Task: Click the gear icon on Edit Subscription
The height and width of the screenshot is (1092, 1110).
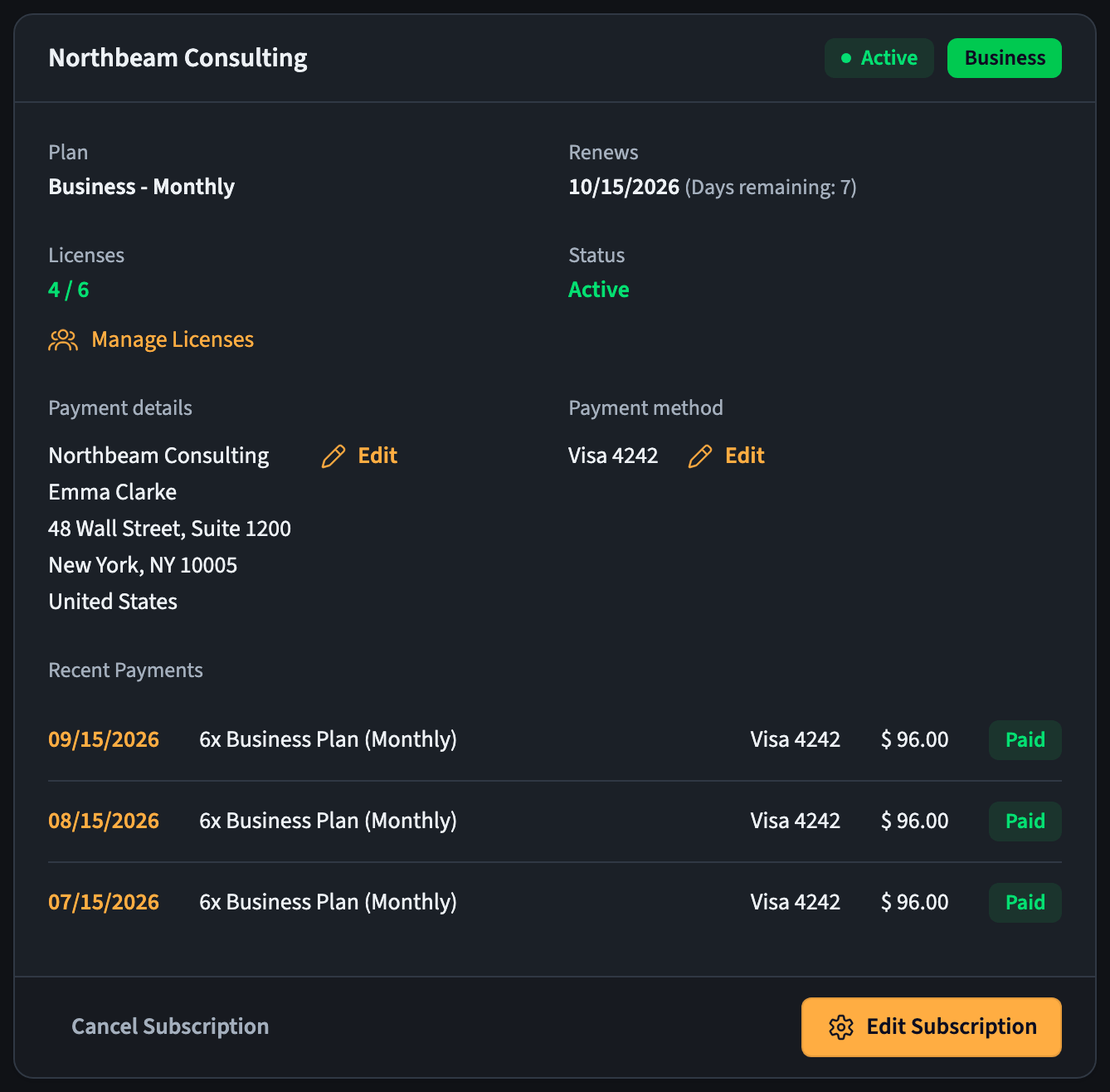Action: [841, 1027]
